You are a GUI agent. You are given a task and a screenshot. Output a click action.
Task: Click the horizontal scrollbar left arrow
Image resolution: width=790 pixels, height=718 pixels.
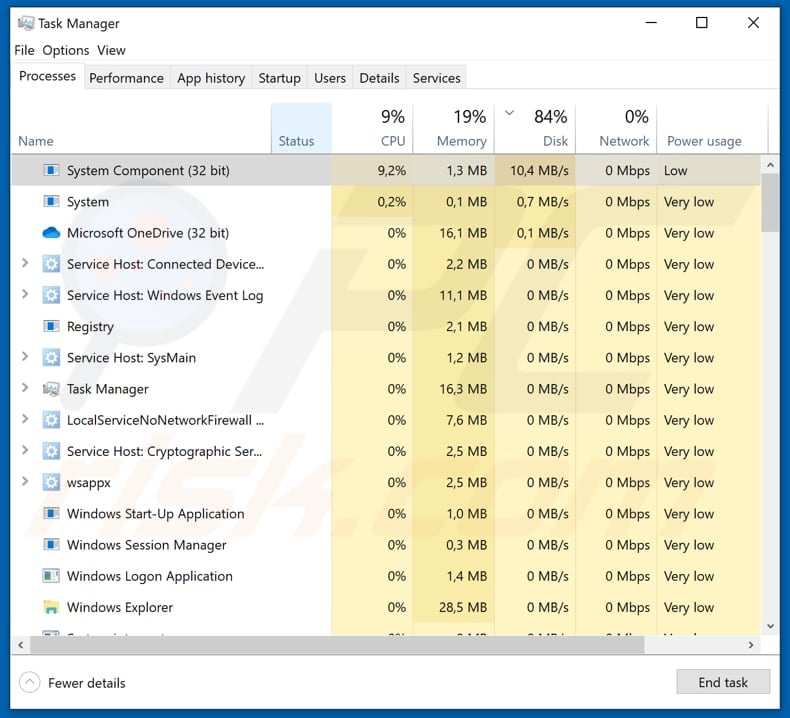point(21,645)
